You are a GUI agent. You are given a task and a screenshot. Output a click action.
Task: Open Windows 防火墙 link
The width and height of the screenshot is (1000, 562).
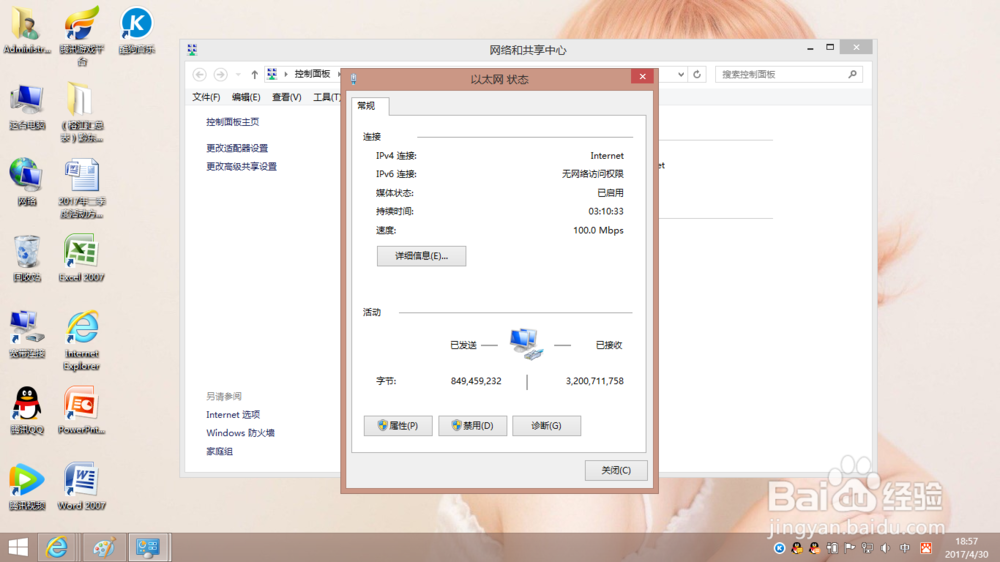tap(240, 433)
